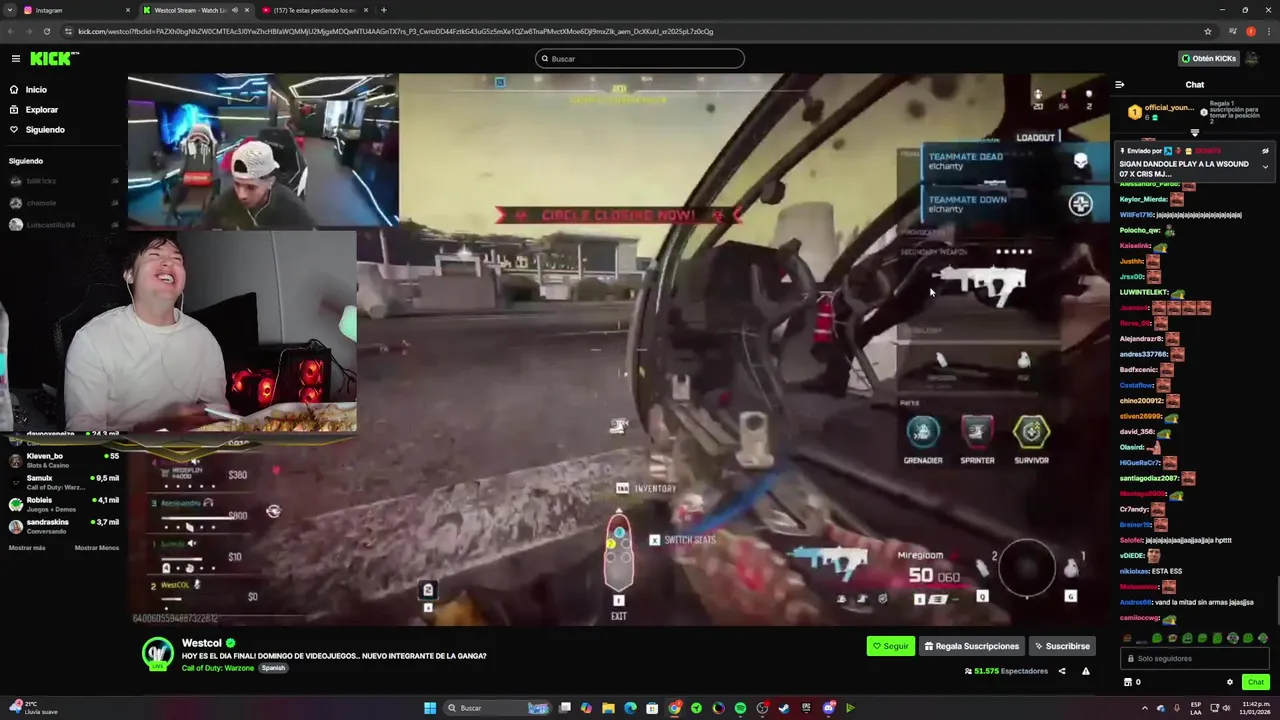
Task: Collapse the chat panel with arrow icon
Action: (1119, 85)
